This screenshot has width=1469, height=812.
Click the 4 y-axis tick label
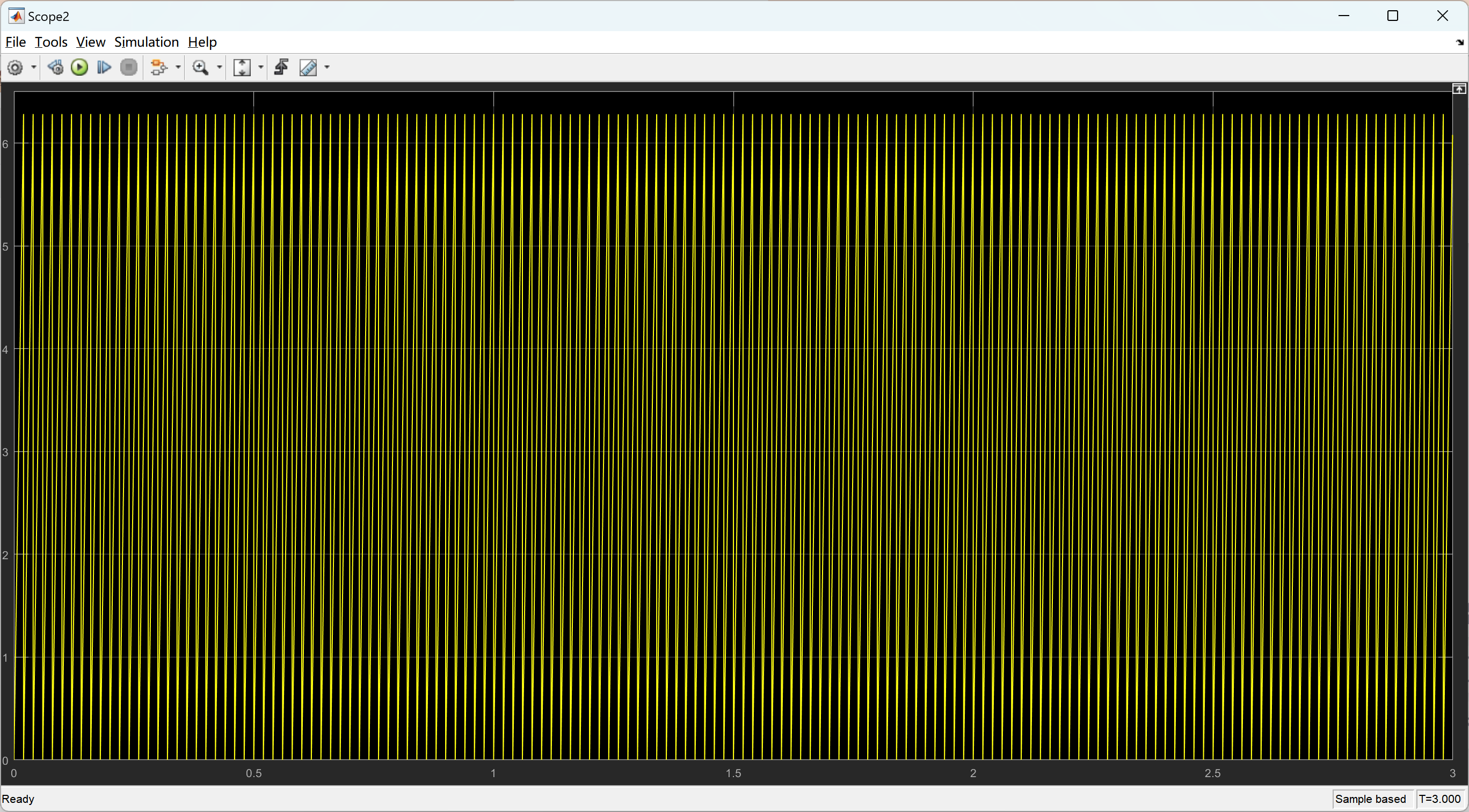point(6,349)
